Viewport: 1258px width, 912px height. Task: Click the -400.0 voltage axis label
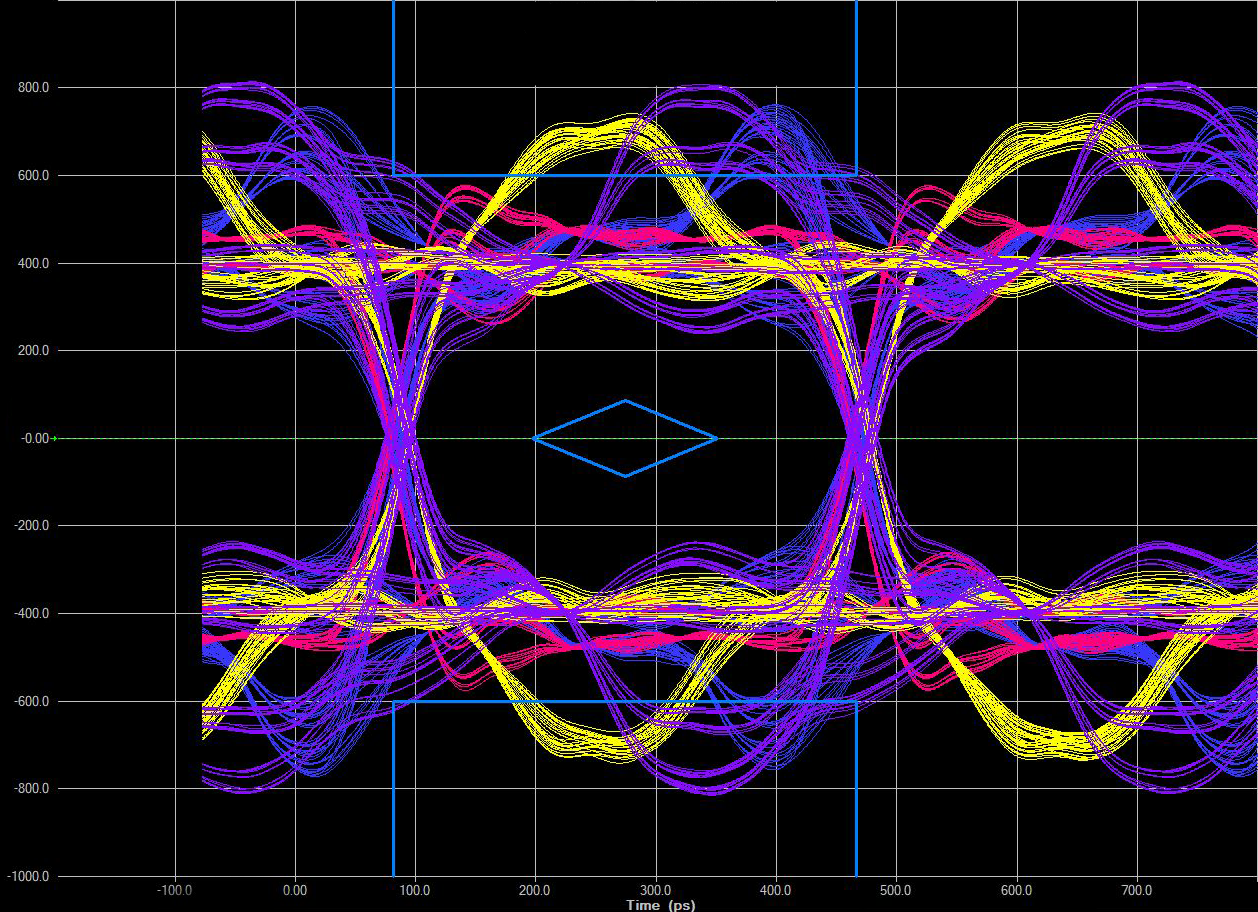pyautogui.click(x=31, y=614)
